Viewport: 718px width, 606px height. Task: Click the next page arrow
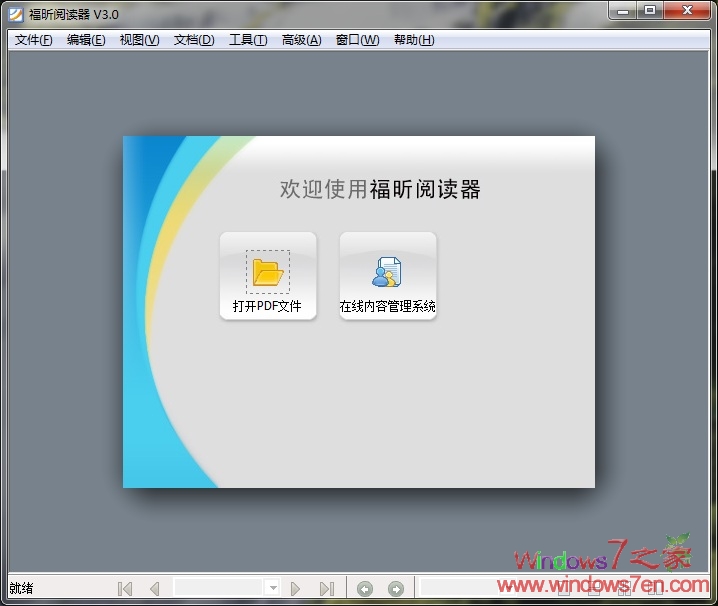(x=296, y=589)
